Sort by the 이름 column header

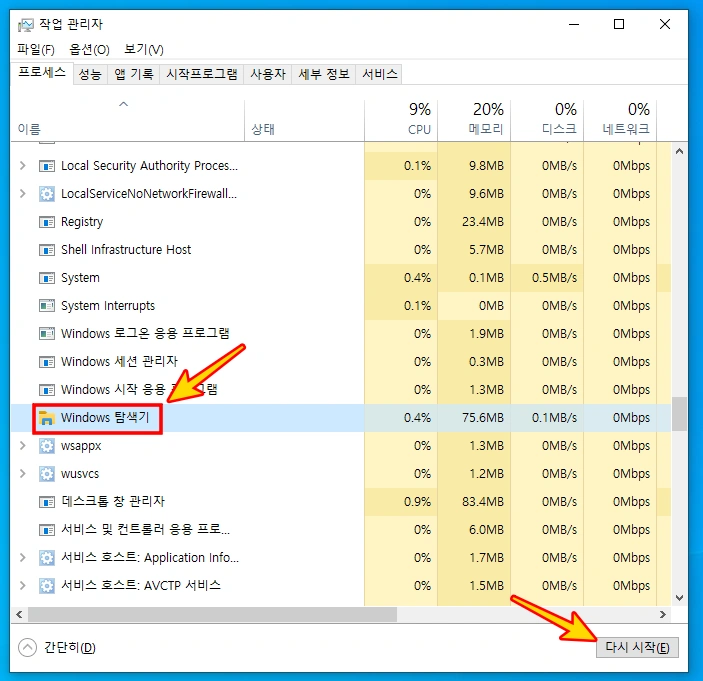[128, 120]
